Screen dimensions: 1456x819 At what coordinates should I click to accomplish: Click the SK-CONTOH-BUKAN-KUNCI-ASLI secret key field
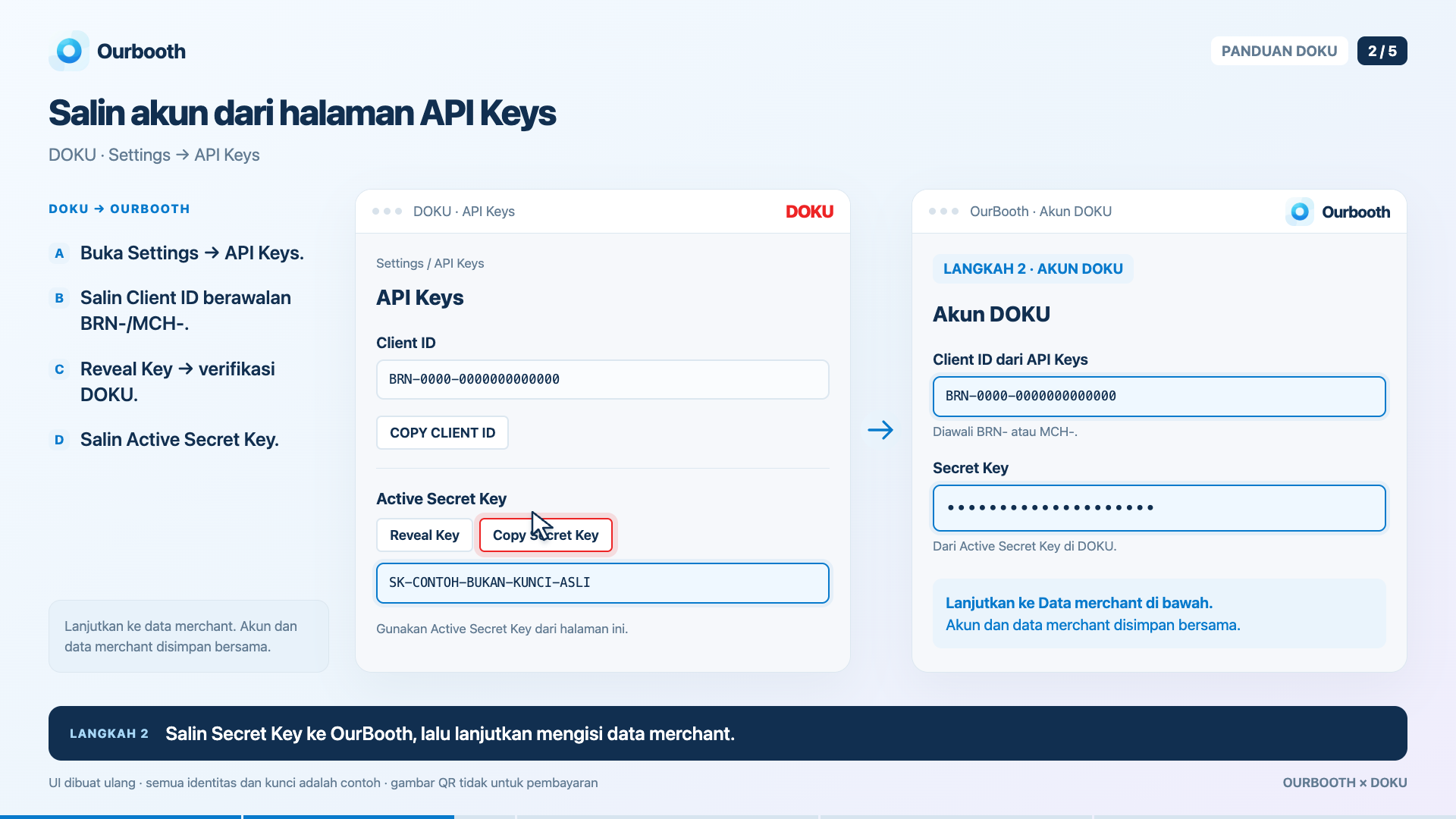point(603,583)
